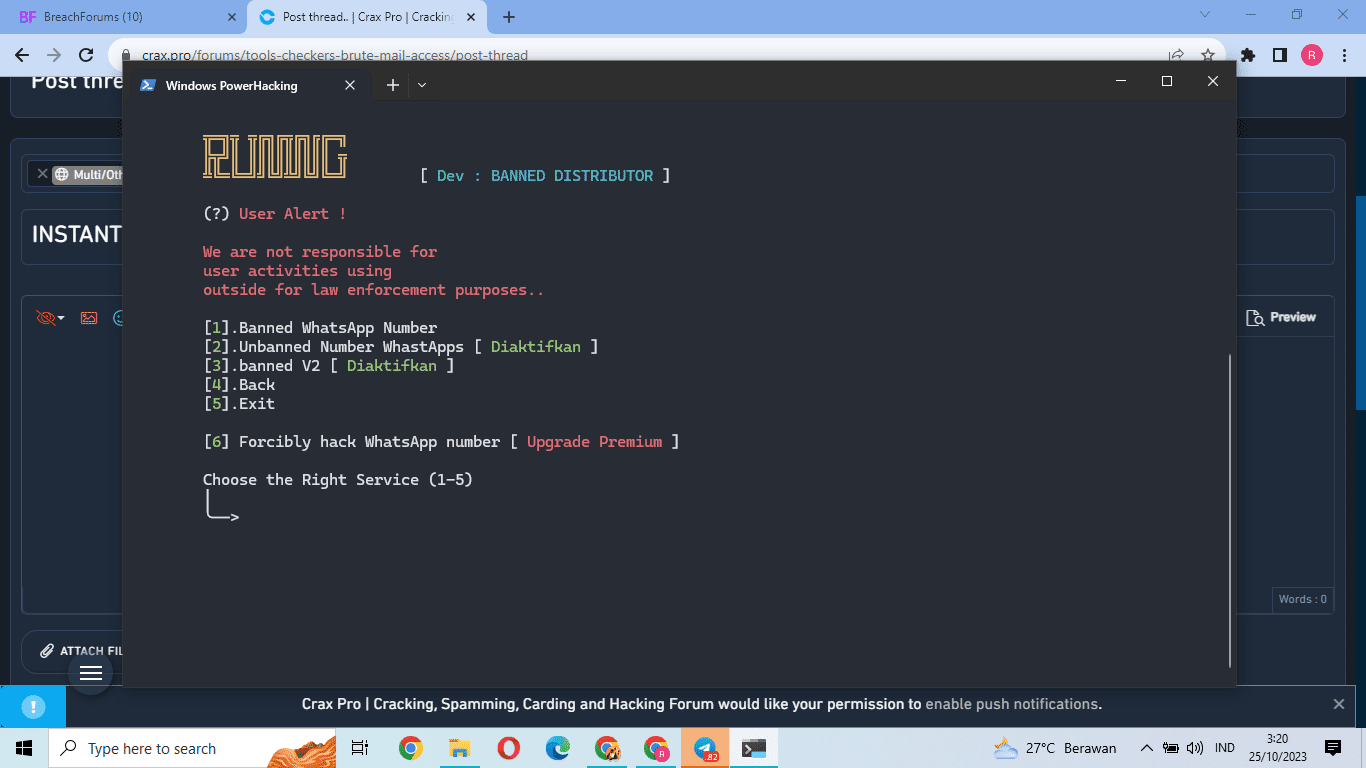Close the Windows PowerHacking terminal tab

pyautogui.click(x=350, y=85)
